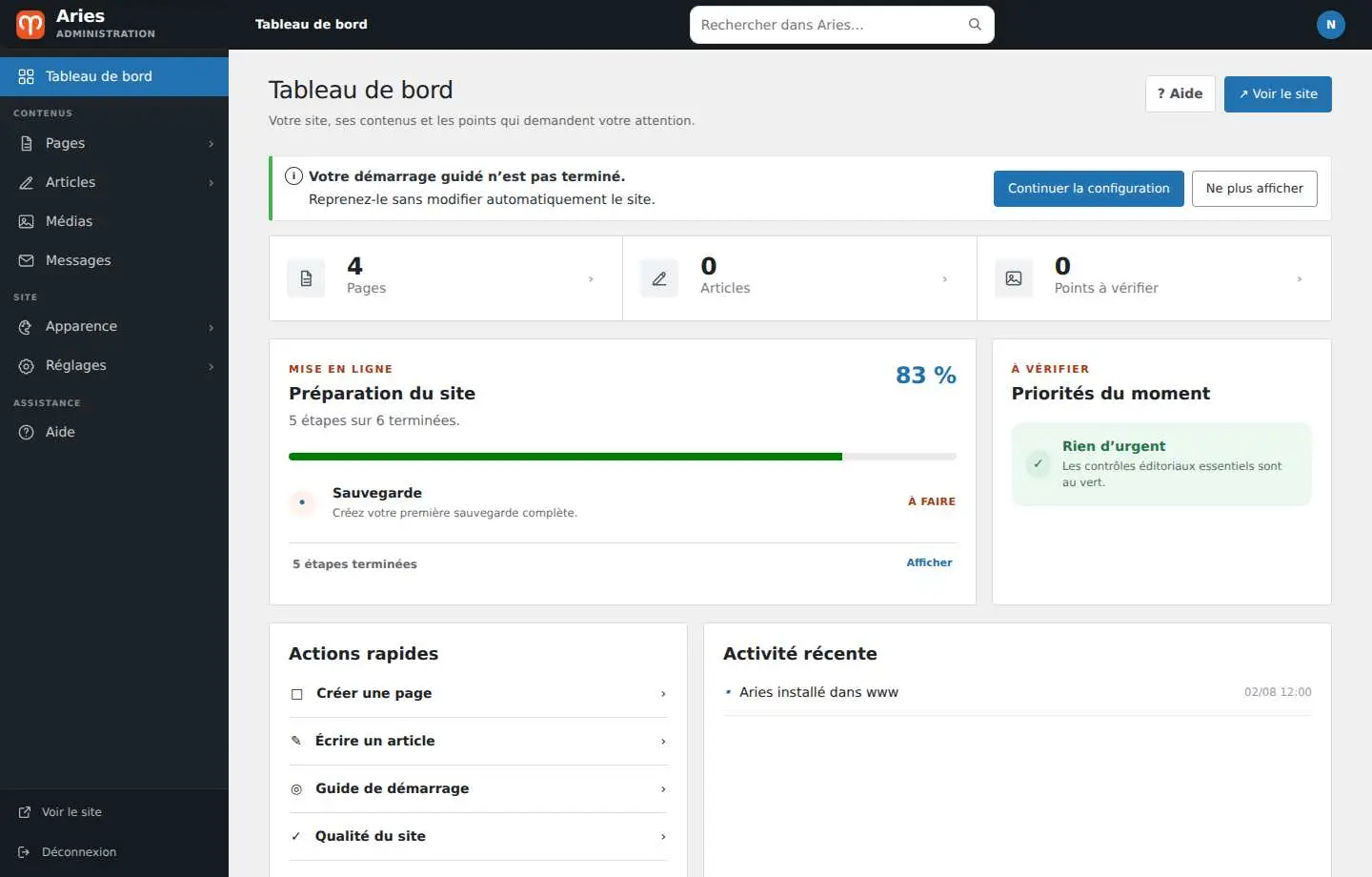This screenshot has width=1372, height=877.
Task: Click the Rechercher dans Aries search field
Action: (841, 25)
